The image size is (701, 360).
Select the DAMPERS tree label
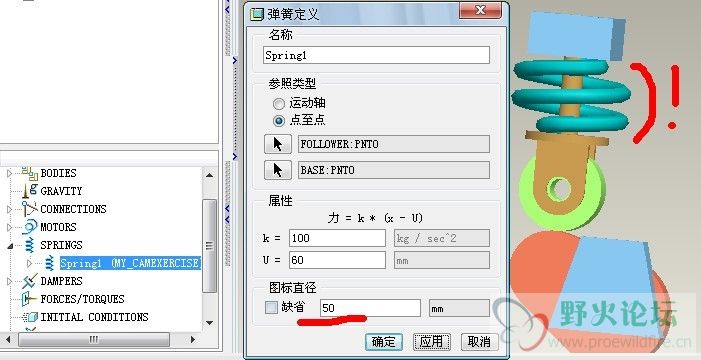point(61,281)
